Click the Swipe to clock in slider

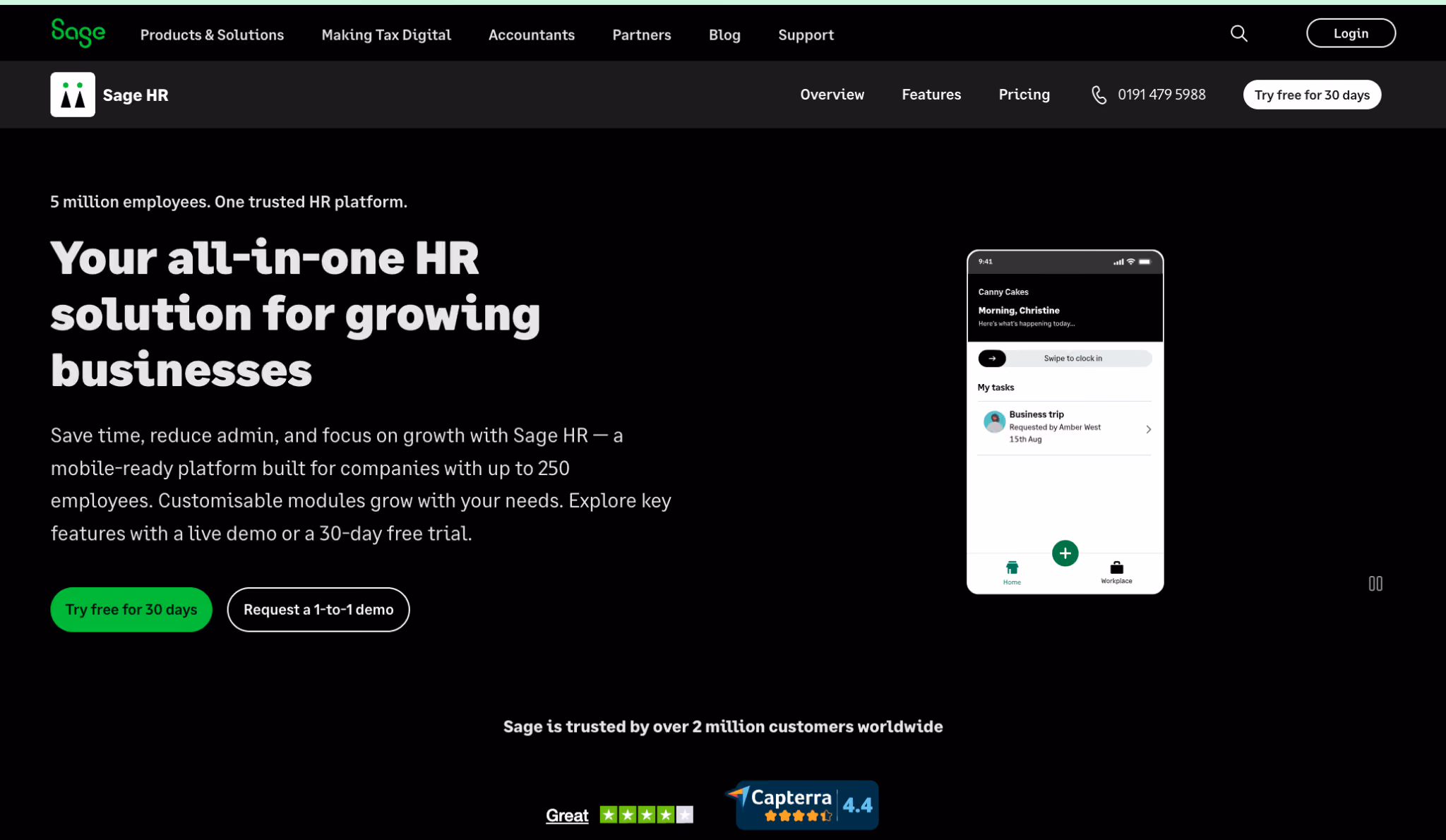click(x=1065, y=359)
